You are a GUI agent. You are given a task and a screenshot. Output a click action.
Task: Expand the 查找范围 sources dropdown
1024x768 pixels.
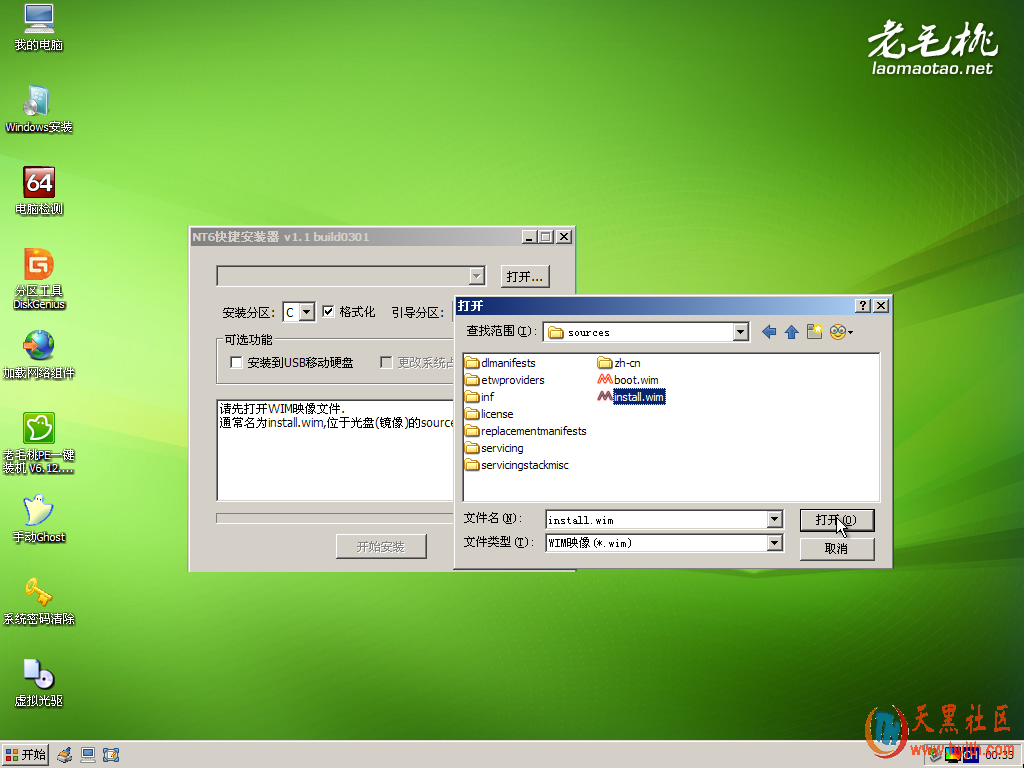[x=740, y=332]
